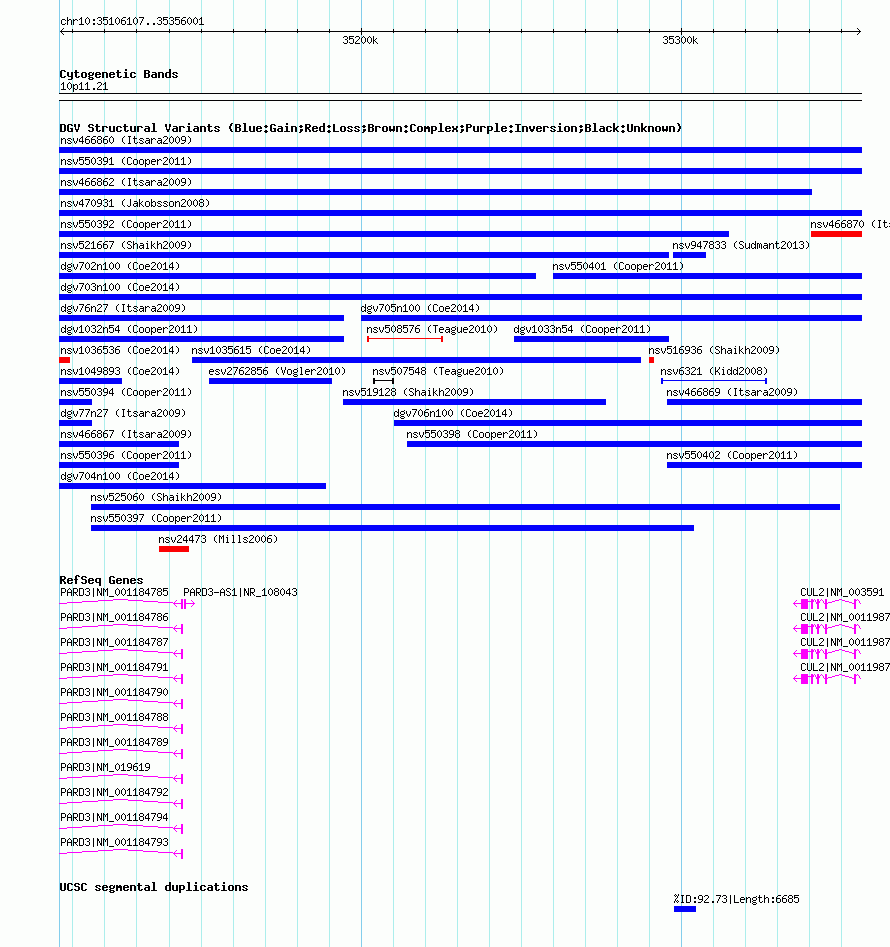890x947 pixels.
Task: Click the nsv466869 (Itsara2009) label
Action: click(732, 393)
